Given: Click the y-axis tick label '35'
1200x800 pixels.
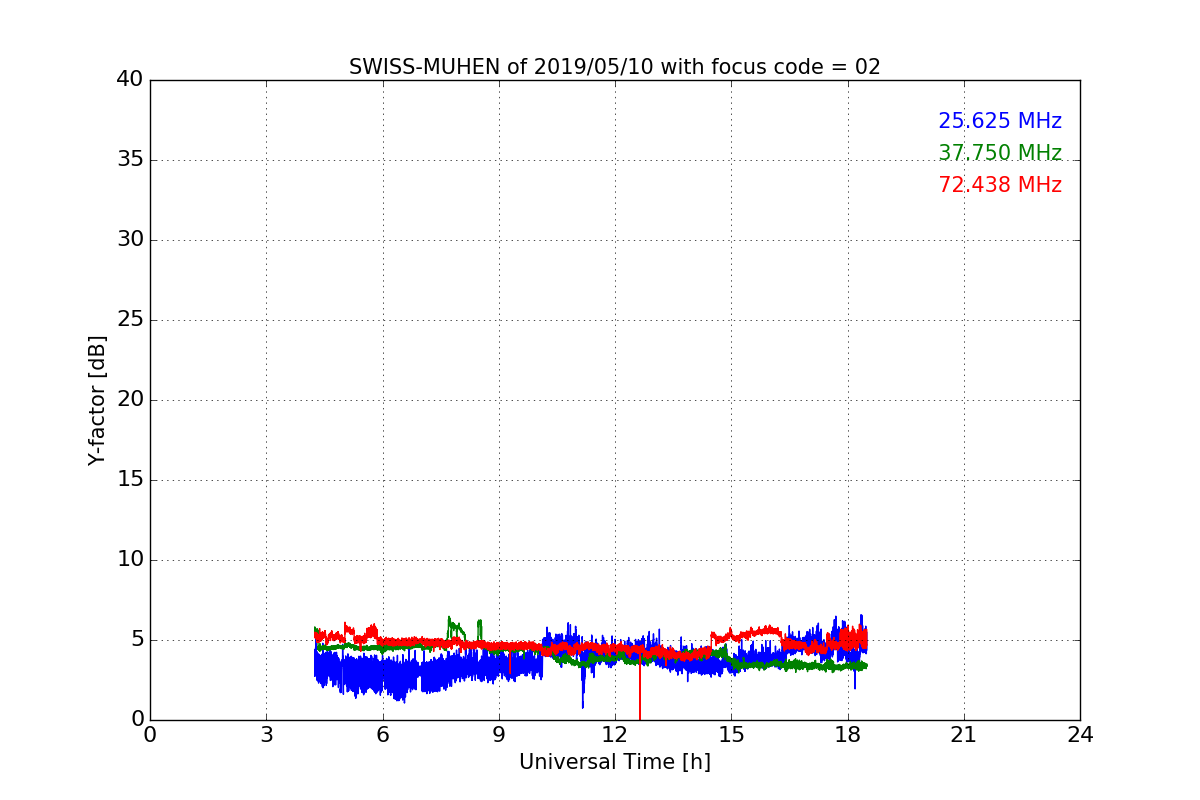Looking at the screenshot, I should coord(130,160).
